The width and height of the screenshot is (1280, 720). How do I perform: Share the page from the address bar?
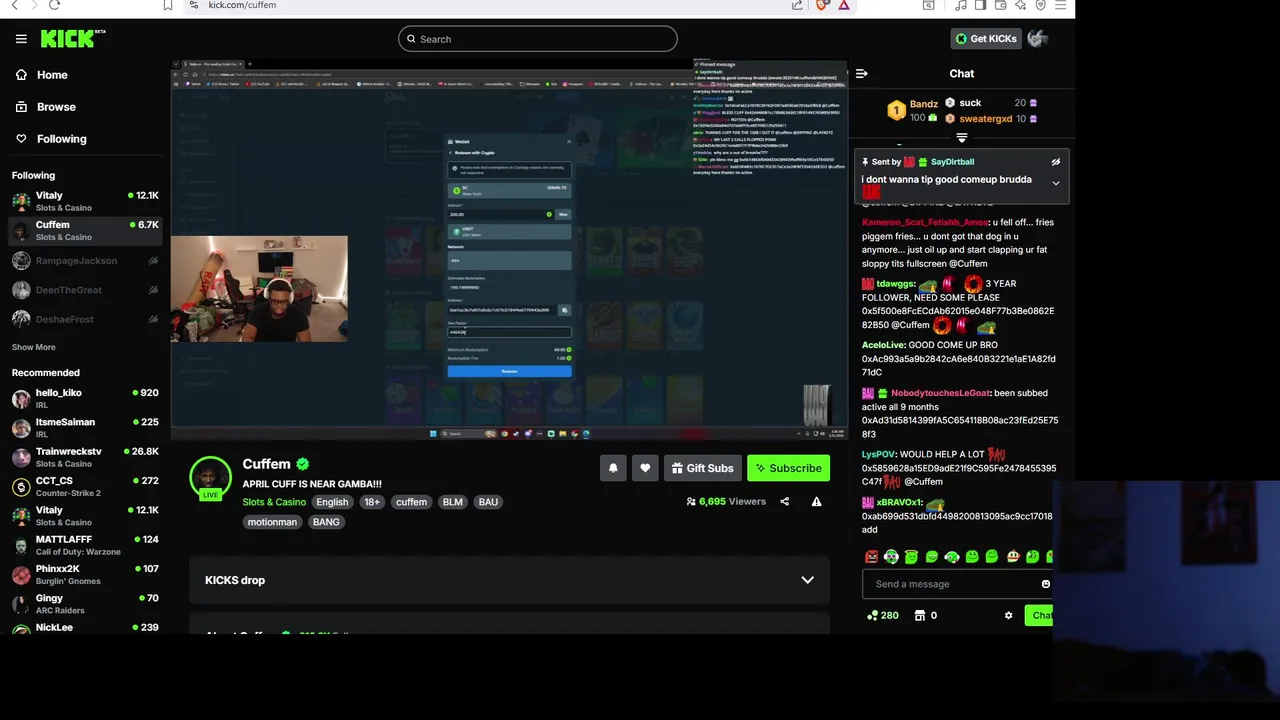[797, 5]
